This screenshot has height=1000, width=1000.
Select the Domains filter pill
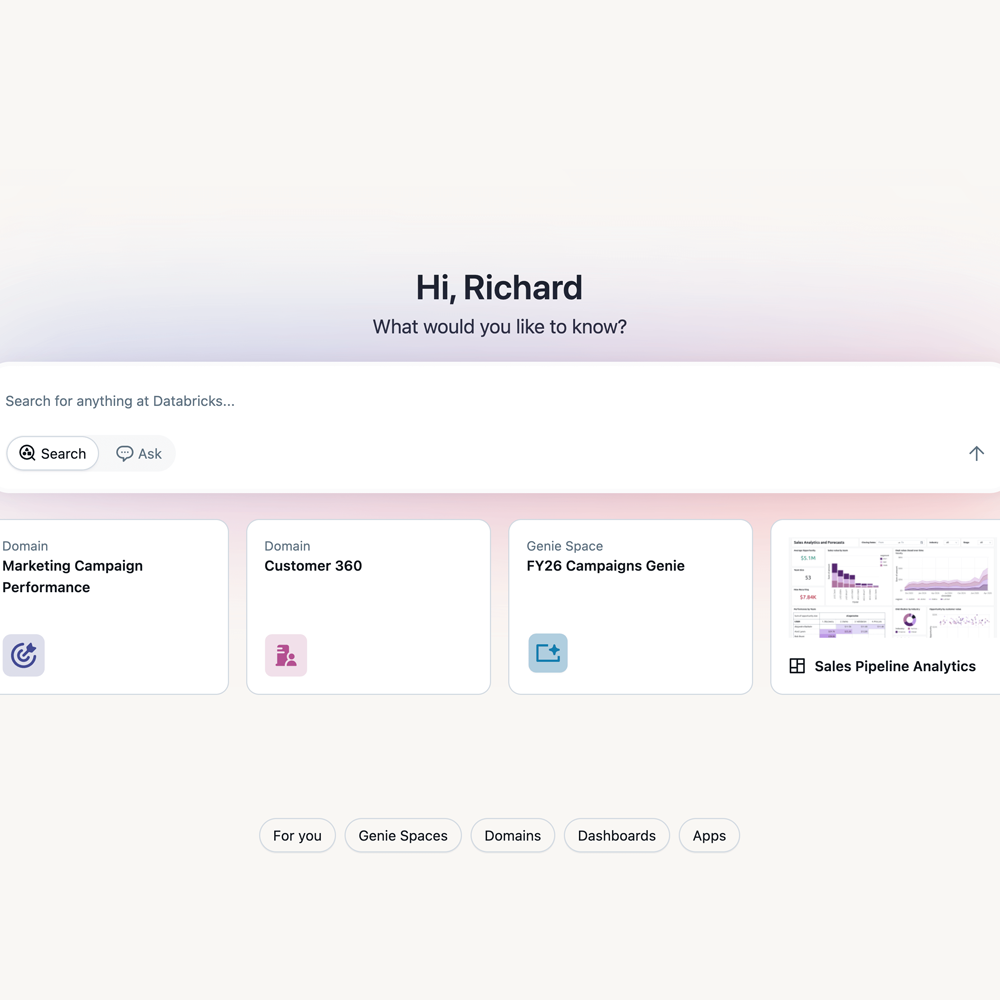coord(512,835)
